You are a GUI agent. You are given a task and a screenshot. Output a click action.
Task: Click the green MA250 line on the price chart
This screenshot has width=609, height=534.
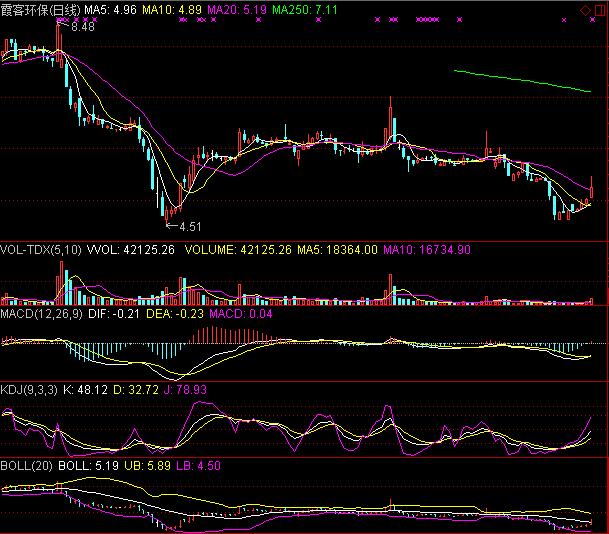pos(522,81)
